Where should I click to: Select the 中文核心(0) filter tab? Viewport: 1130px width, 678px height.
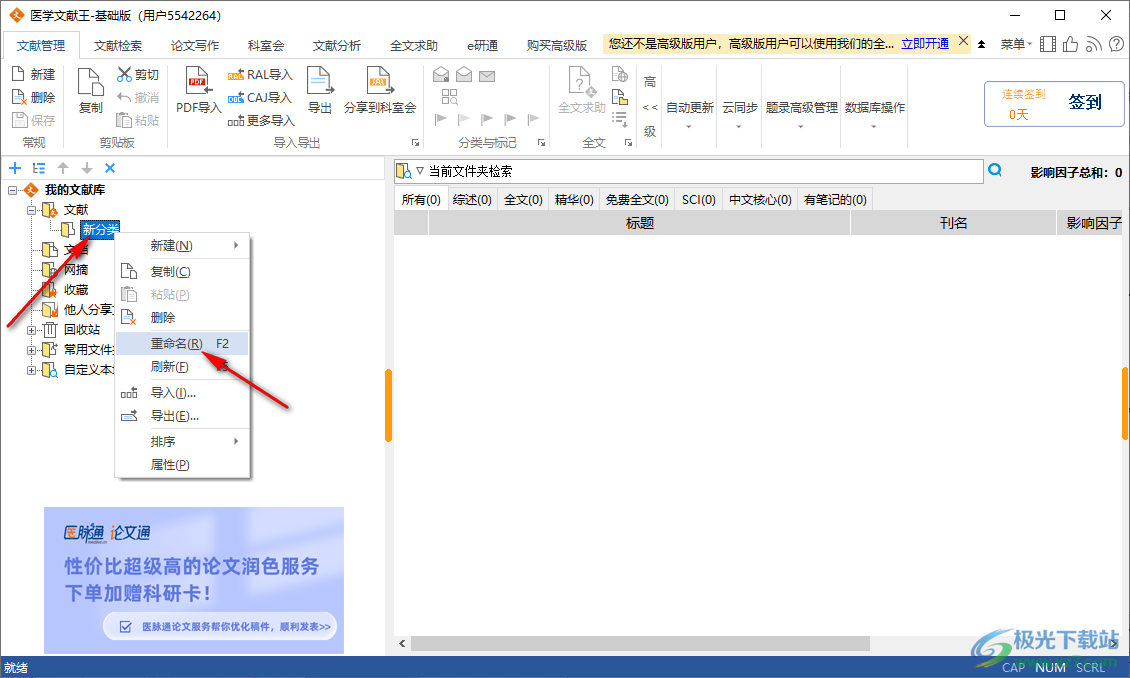pyautogui.click(x=760, y=200)
